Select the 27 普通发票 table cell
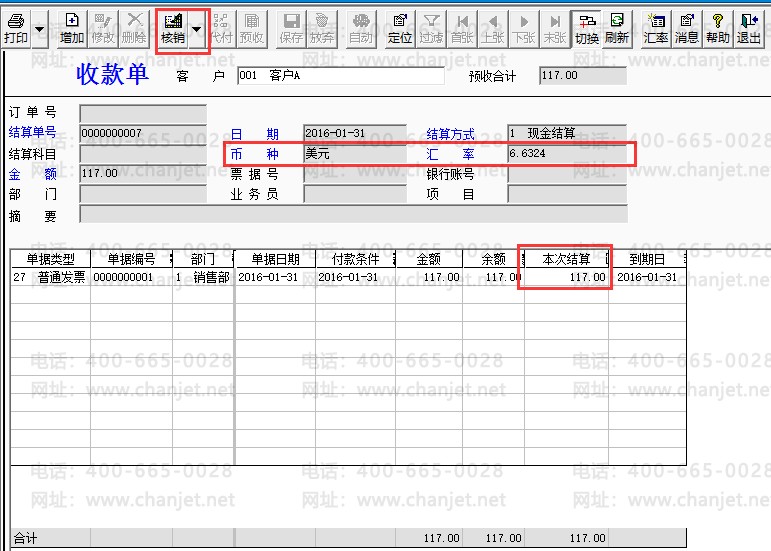The image size is (771, 551). click(51, 277)
